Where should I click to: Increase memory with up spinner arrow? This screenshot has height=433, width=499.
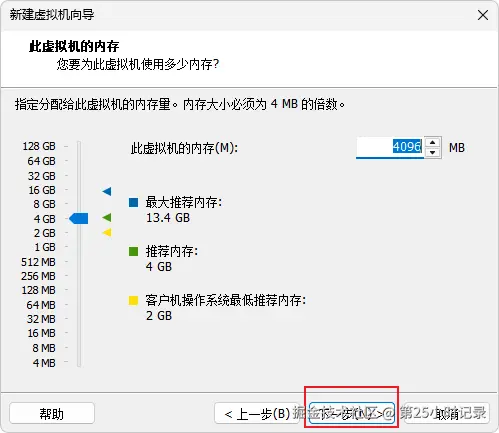(432, 142)
